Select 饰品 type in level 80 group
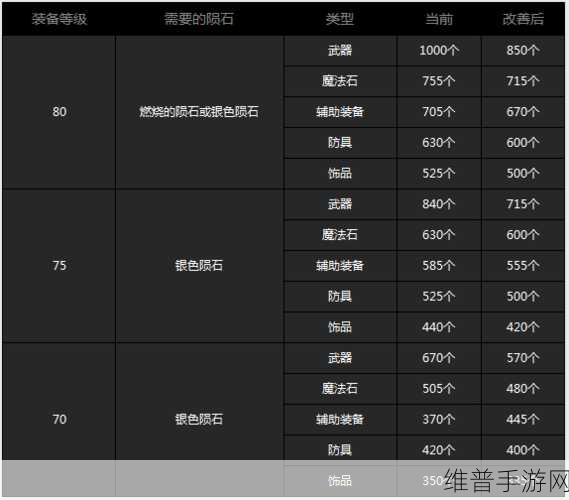 340,173
